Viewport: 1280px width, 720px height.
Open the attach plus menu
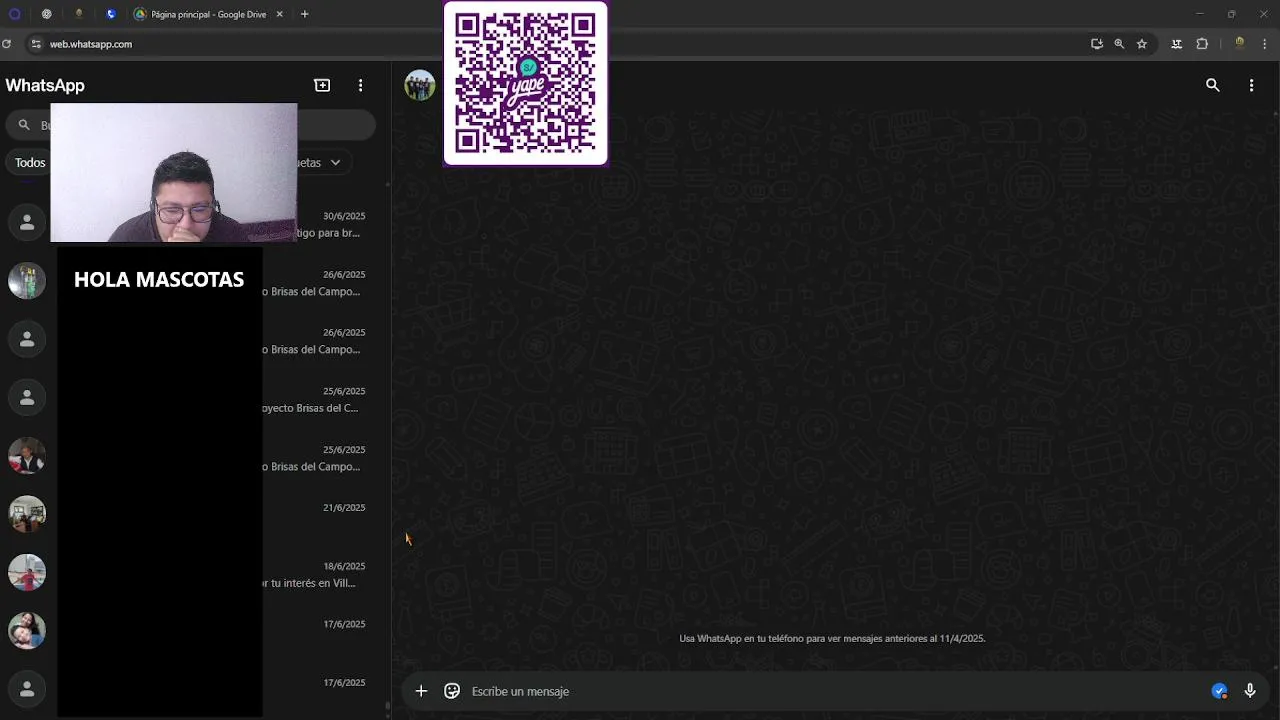tap(421, 691)
